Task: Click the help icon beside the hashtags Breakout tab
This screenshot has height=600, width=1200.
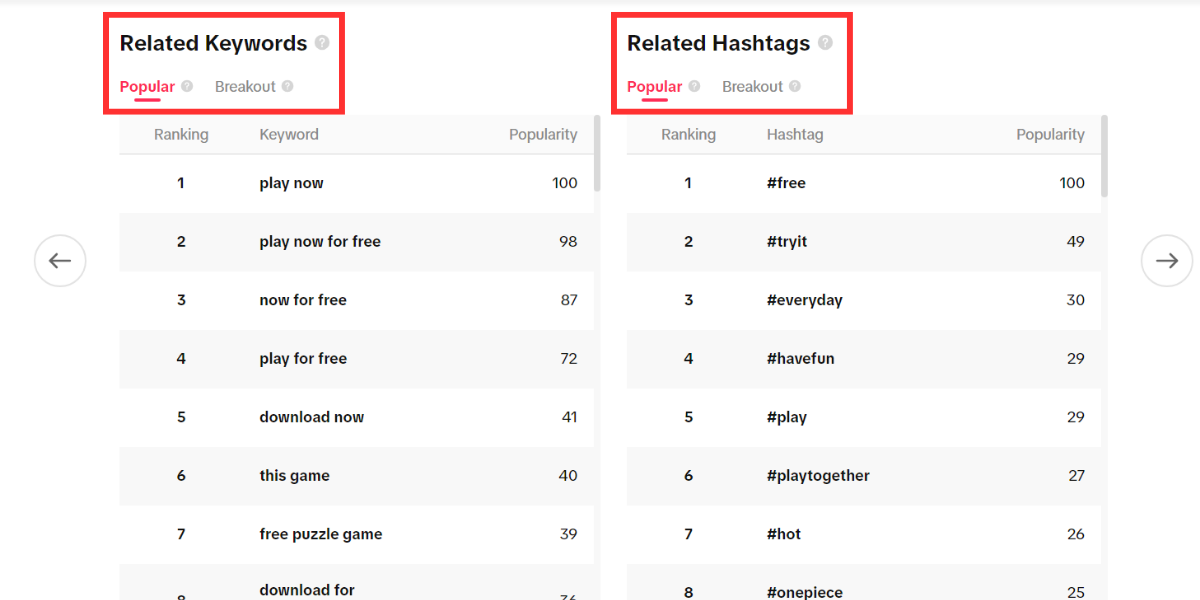Action: (796, 86)
